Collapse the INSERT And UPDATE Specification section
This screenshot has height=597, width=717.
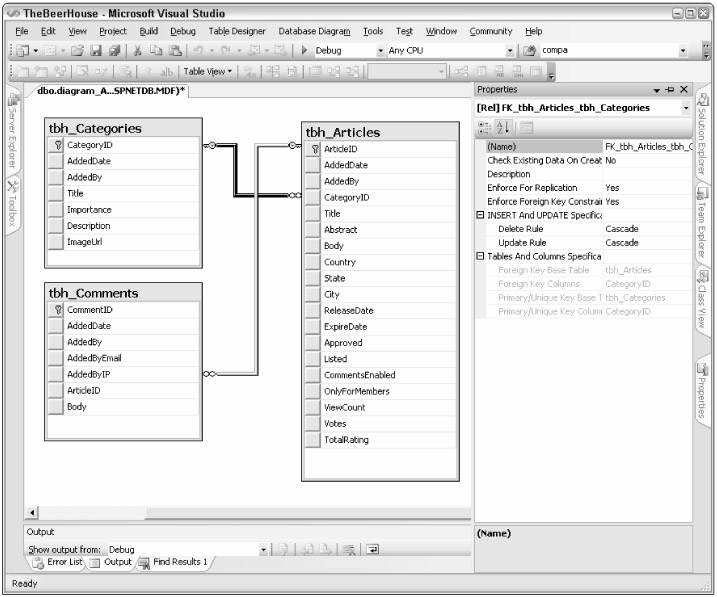coord(480,216)
